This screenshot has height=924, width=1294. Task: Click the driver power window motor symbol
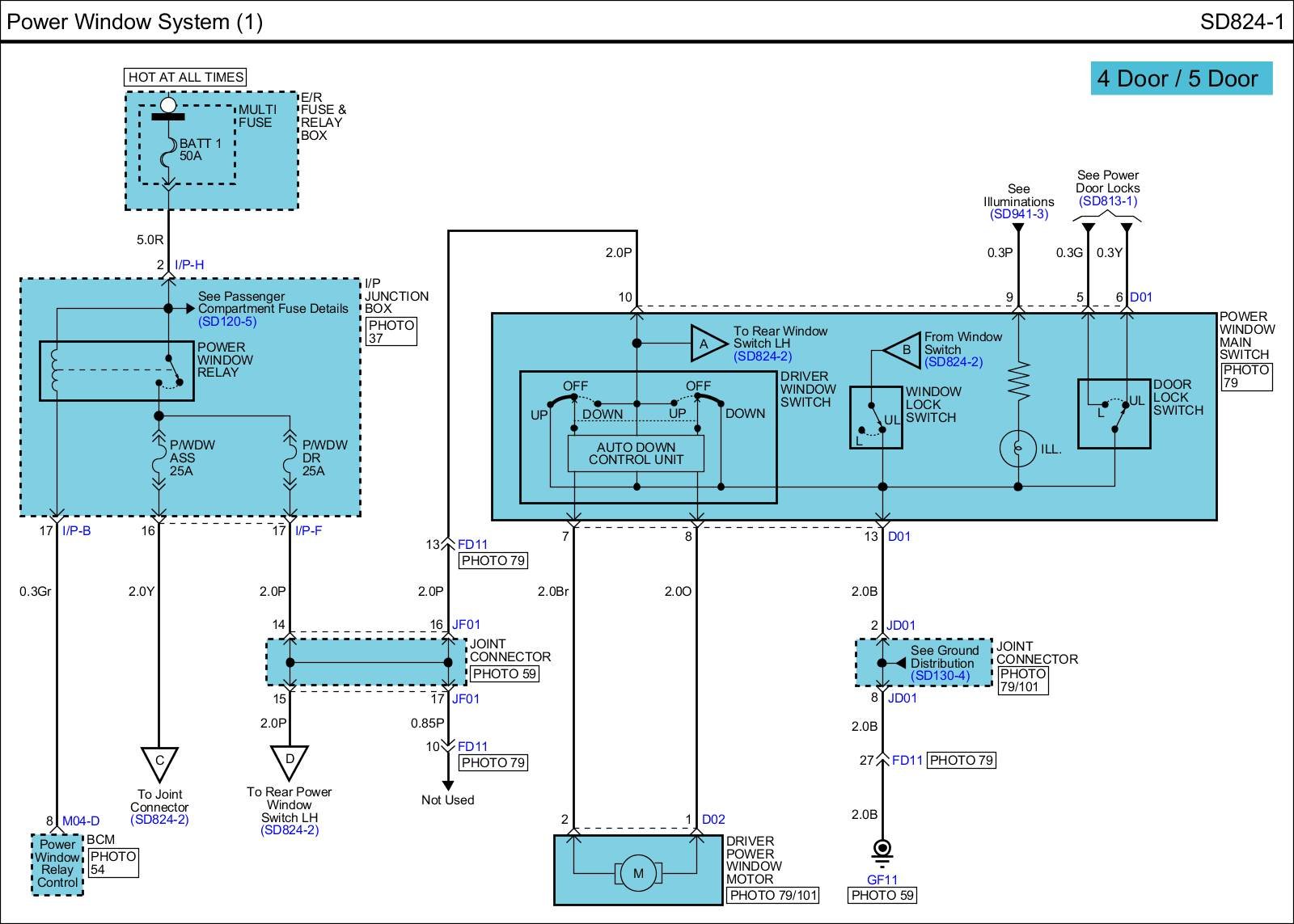[x=638, y=873]
